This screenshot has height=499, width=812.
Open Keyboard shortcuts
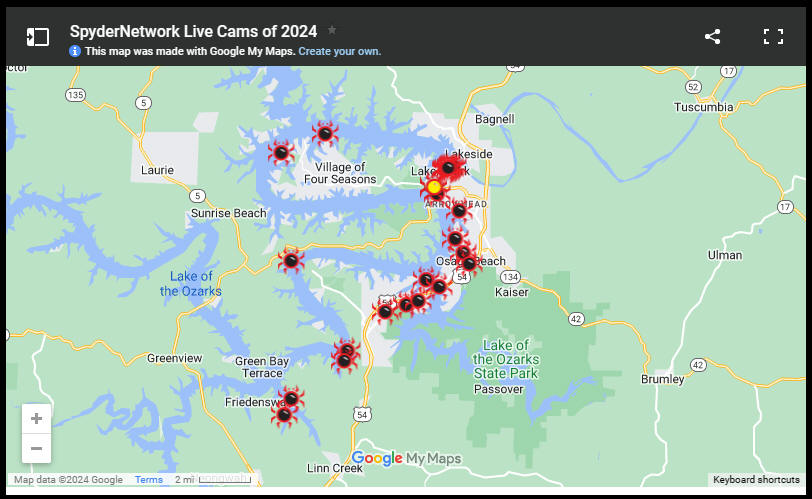pyautogui.click(x=756, y=479)
